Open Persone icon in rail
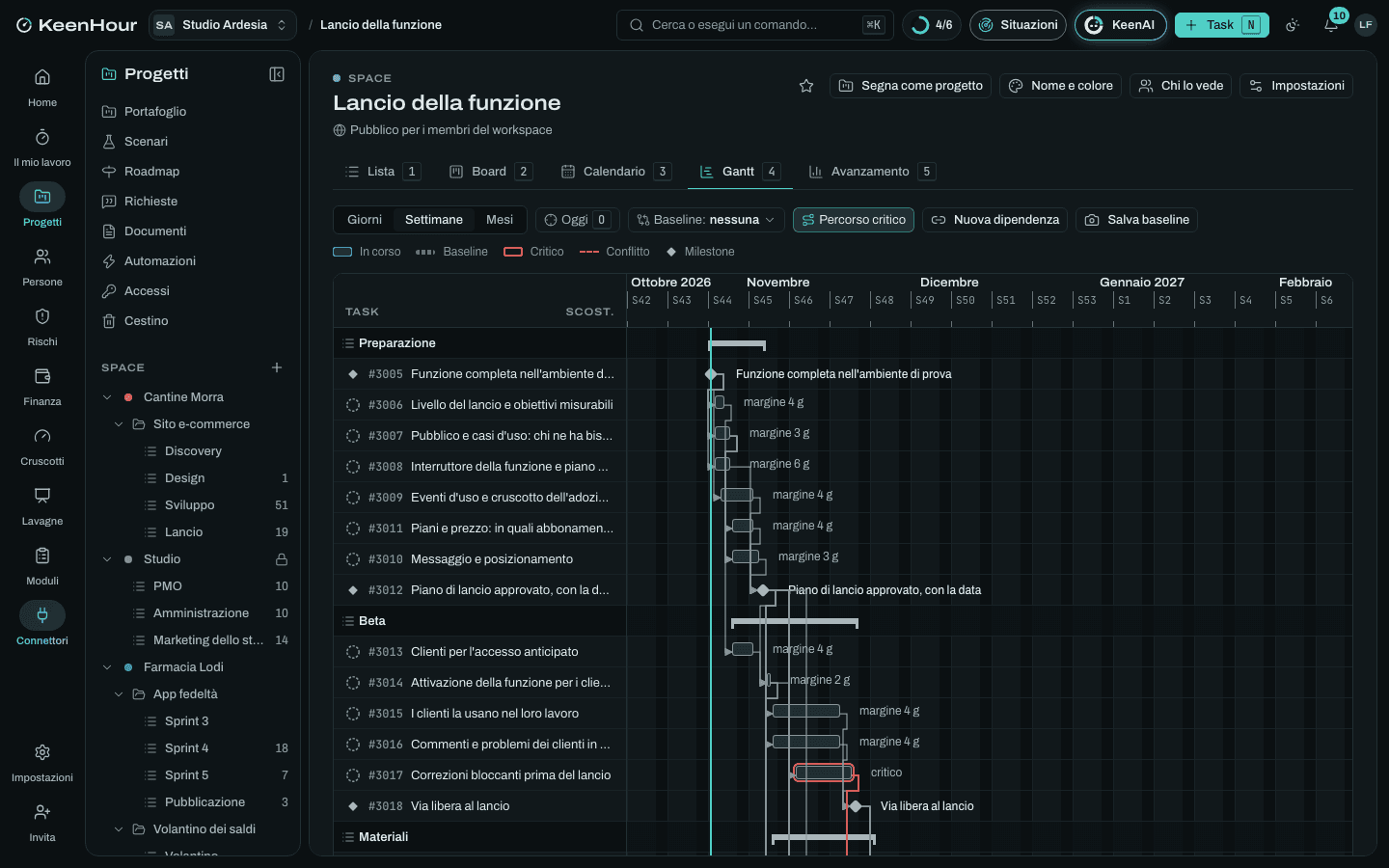The height and width of the screenshot is (868, 1389). coord(42,266)
